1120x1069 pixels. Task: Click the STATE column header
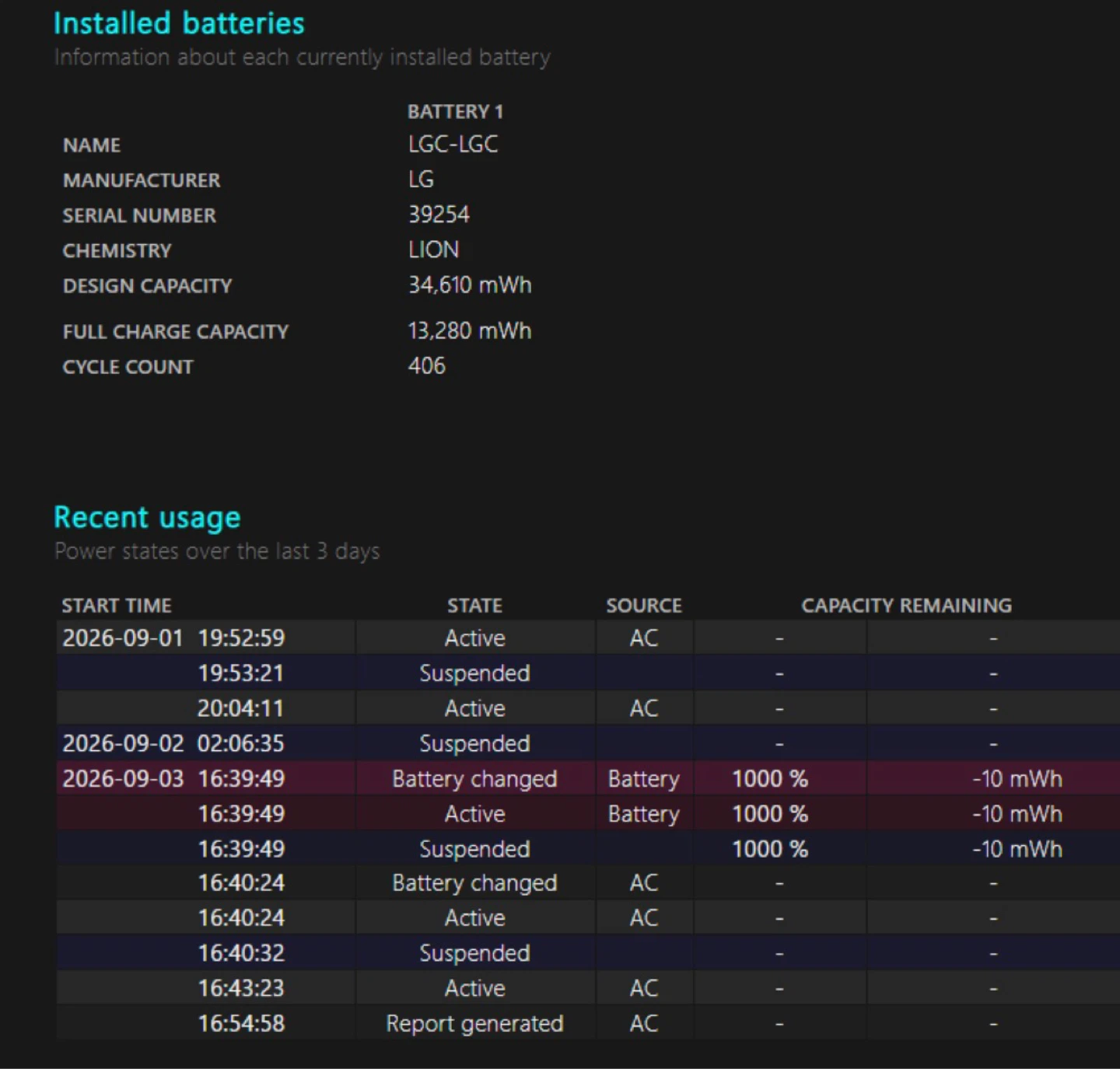[474, 605]
